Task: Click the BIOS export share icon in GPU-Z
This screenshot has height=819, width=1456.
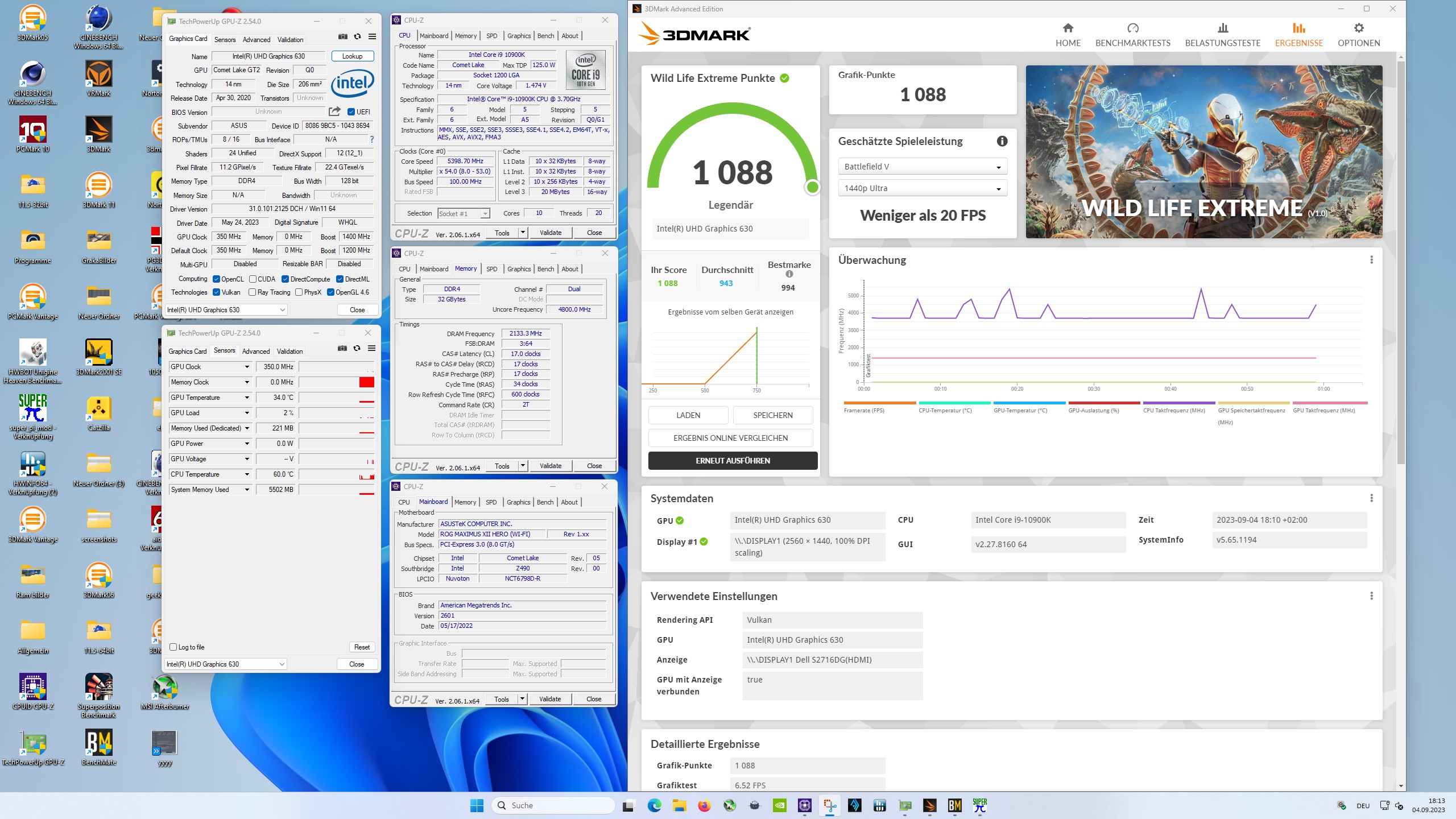Action: tap(335, 111)
